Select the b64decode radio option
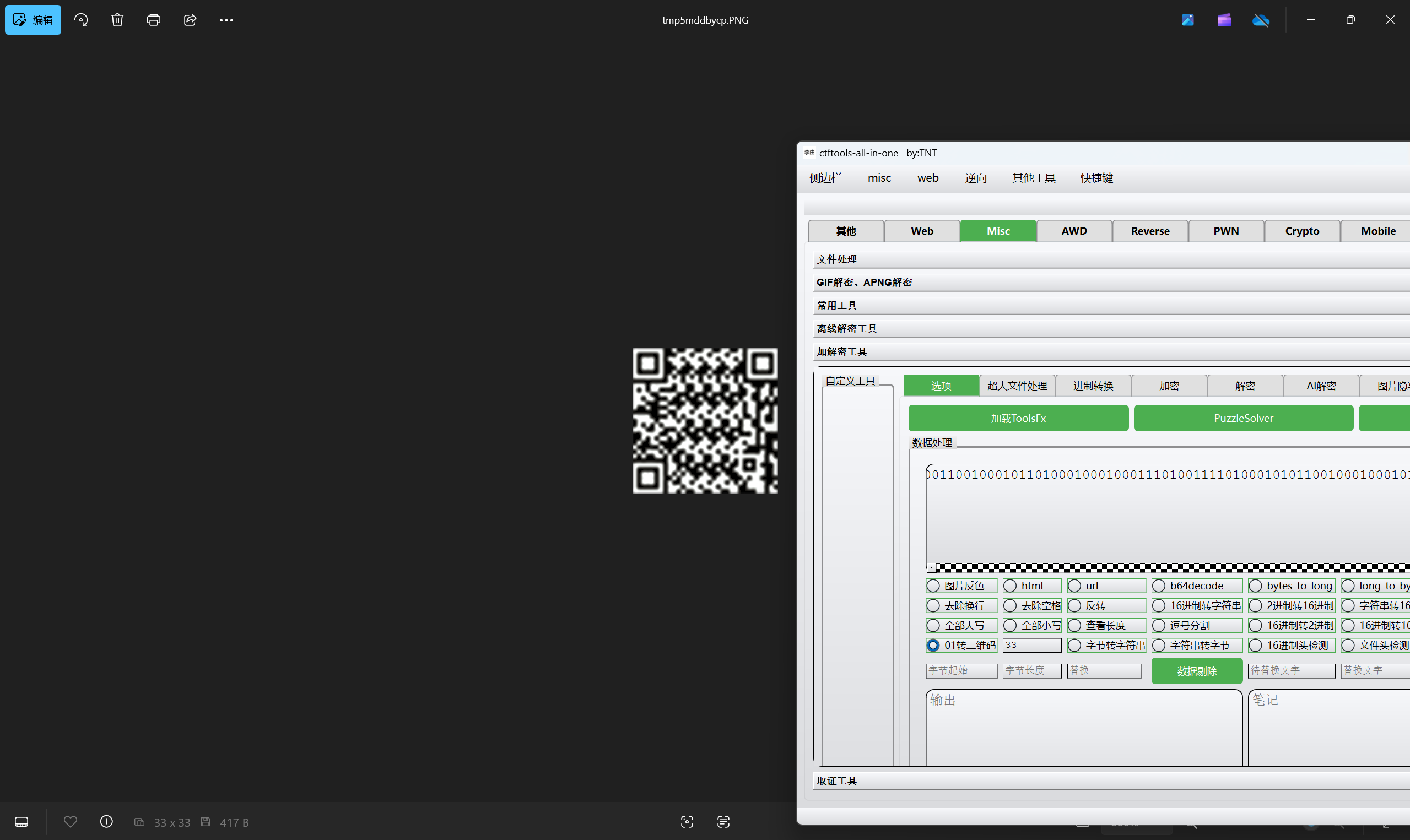This screenshot has height=840, width=1410. point(1197,586)
